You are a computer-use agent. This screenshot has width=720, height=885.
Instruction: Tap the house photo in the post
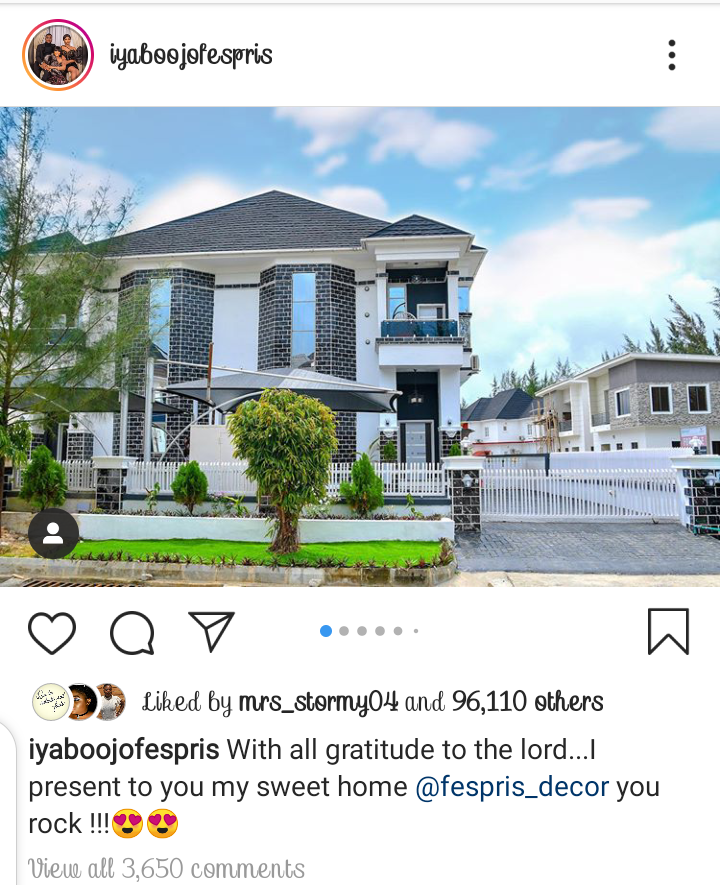pyautogui.click(x=360, y=347)
